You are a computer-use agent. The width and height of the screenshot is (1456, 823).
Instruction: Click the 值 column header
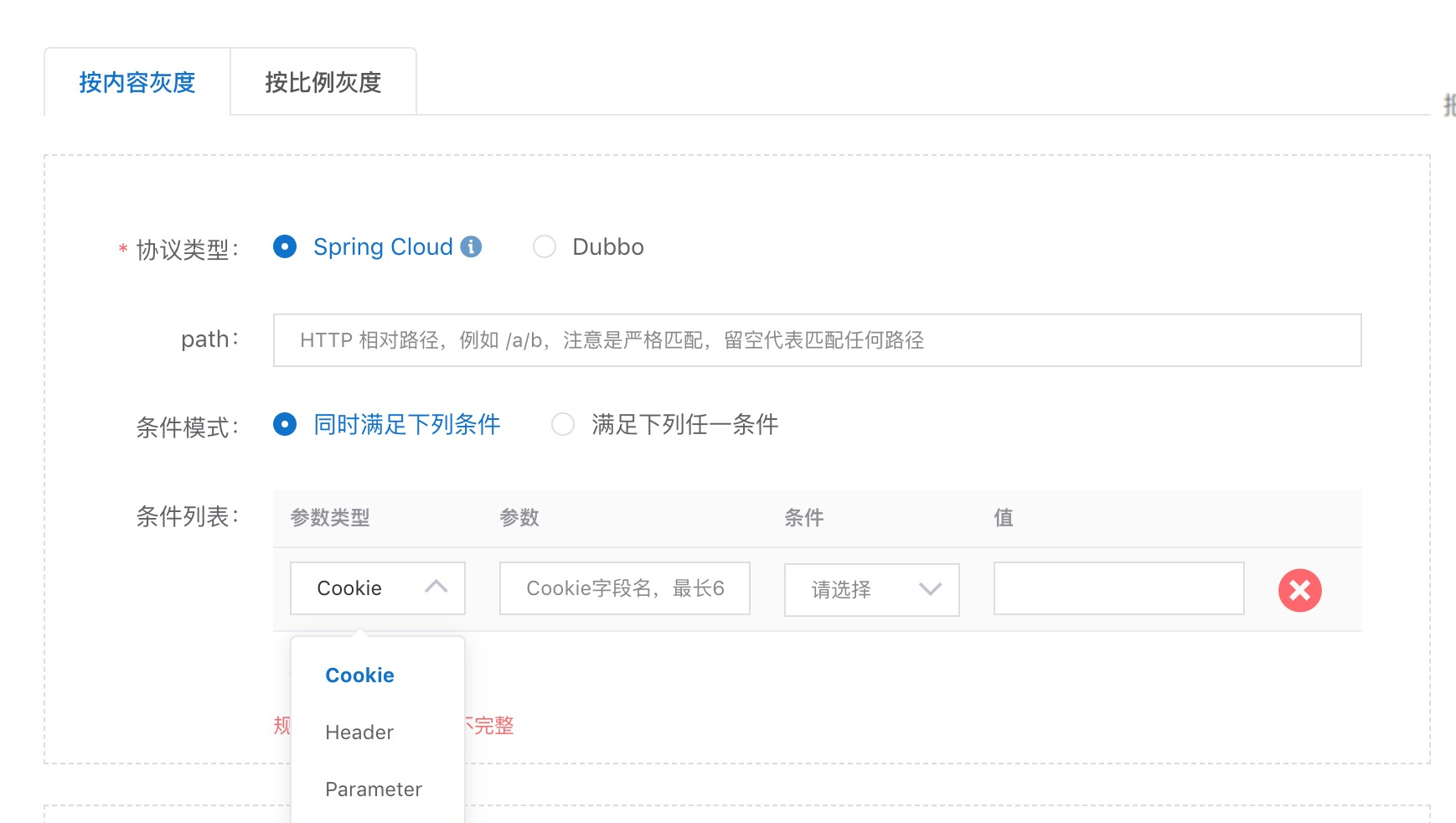click(x=1004, y=518)
